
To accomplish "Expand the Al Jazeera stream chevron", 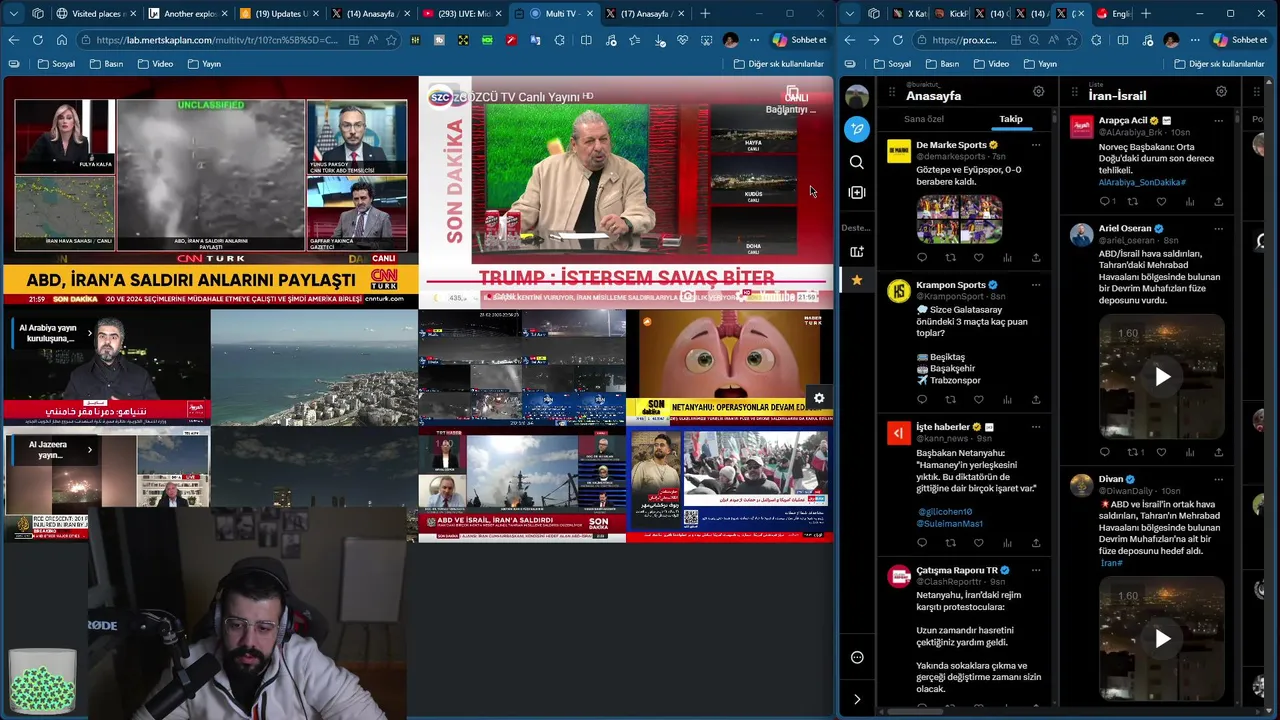I will 90,449.
